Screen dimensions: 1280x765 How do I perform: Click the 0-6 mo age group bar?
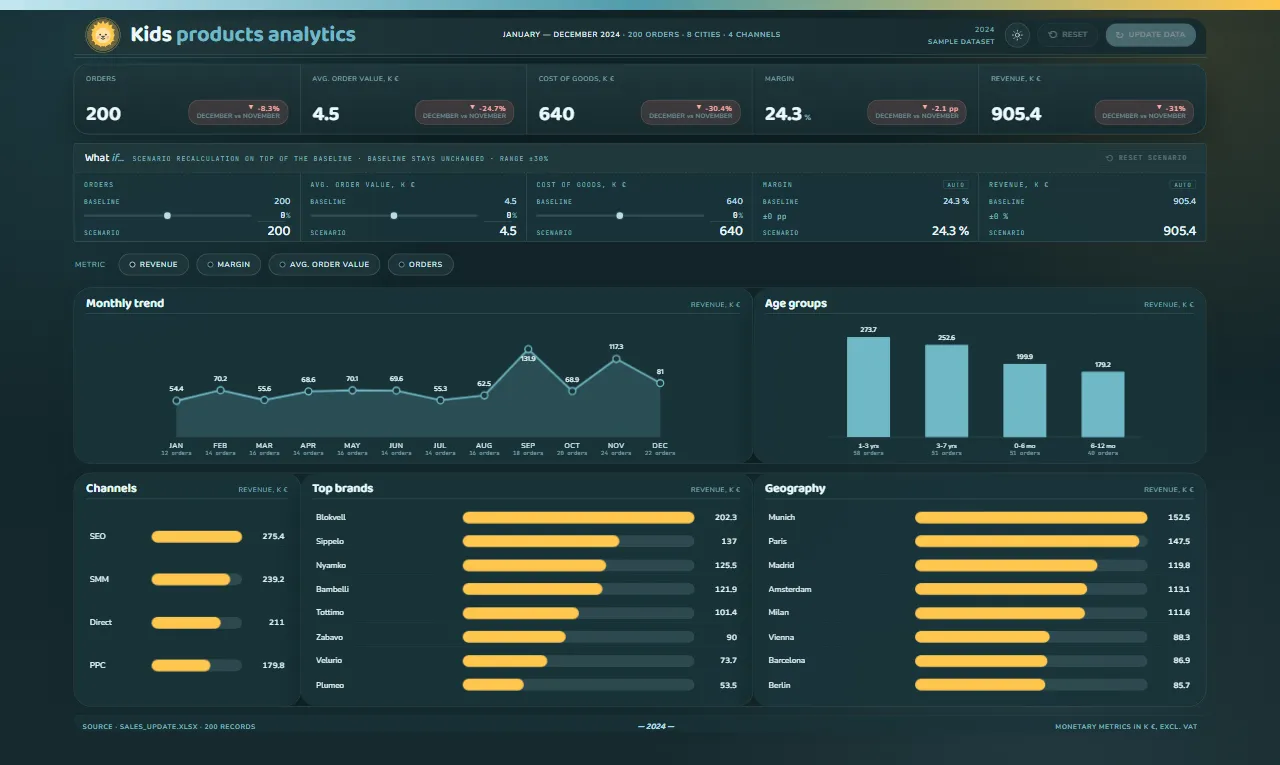1024,400
